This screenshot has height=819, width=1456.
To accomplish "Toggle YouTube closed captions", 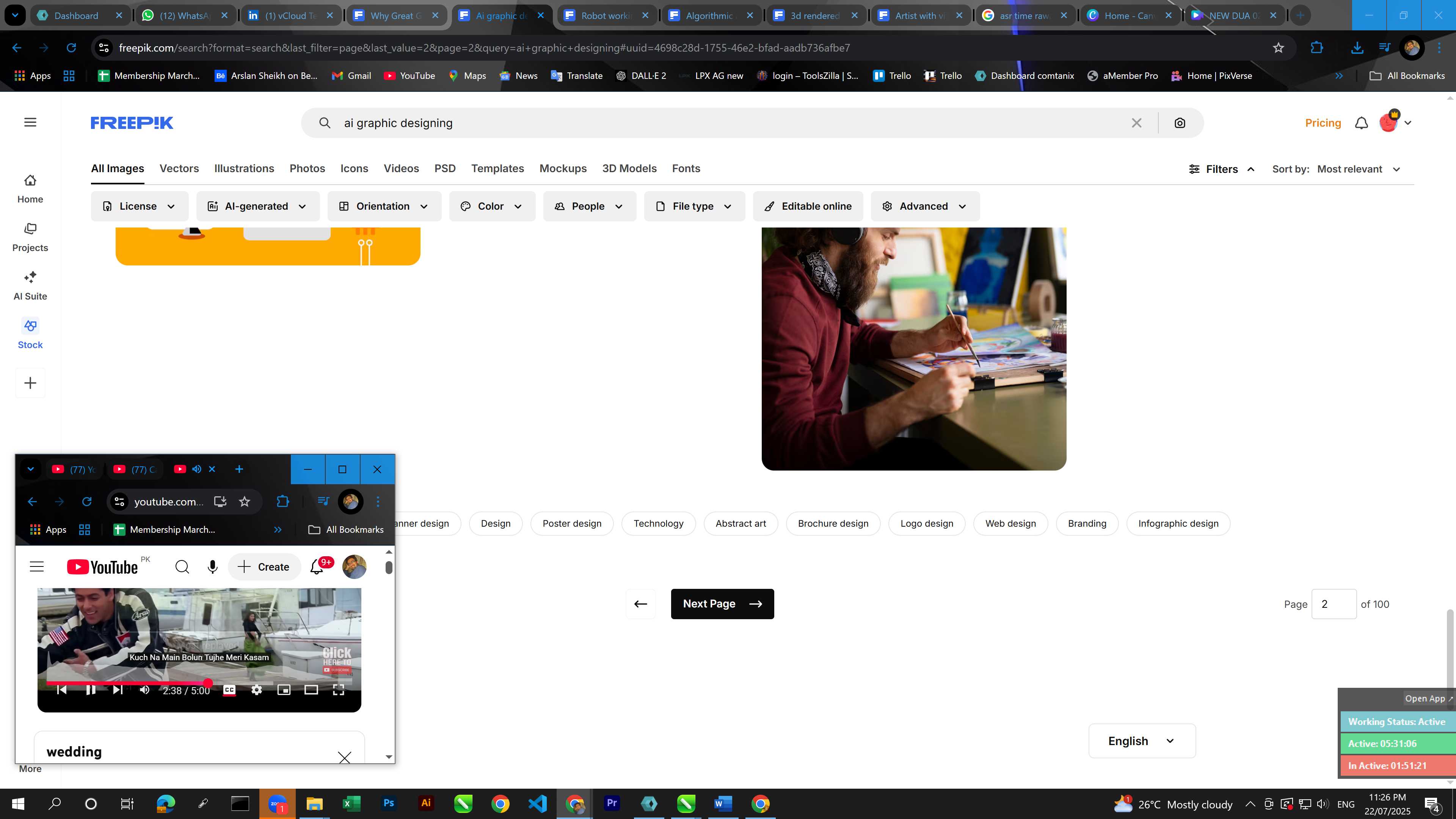I will [229, 690].
